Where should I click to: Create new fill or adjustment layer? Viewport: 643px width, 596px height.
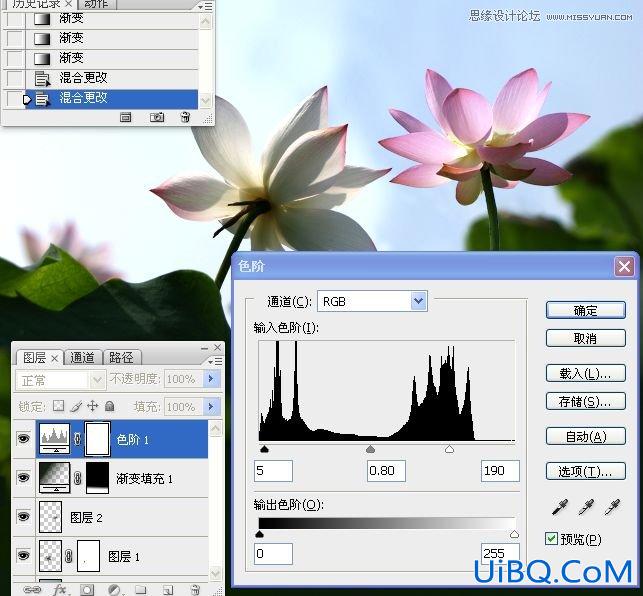click(114, 589)
